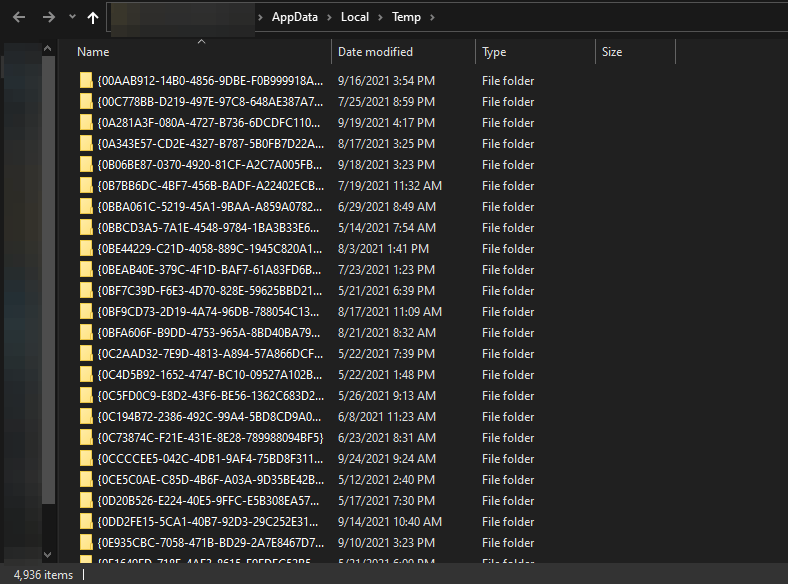Open the recent locations dropdown arrow
The height and width of the screenshot is (584, 788).
pos(72,17)
